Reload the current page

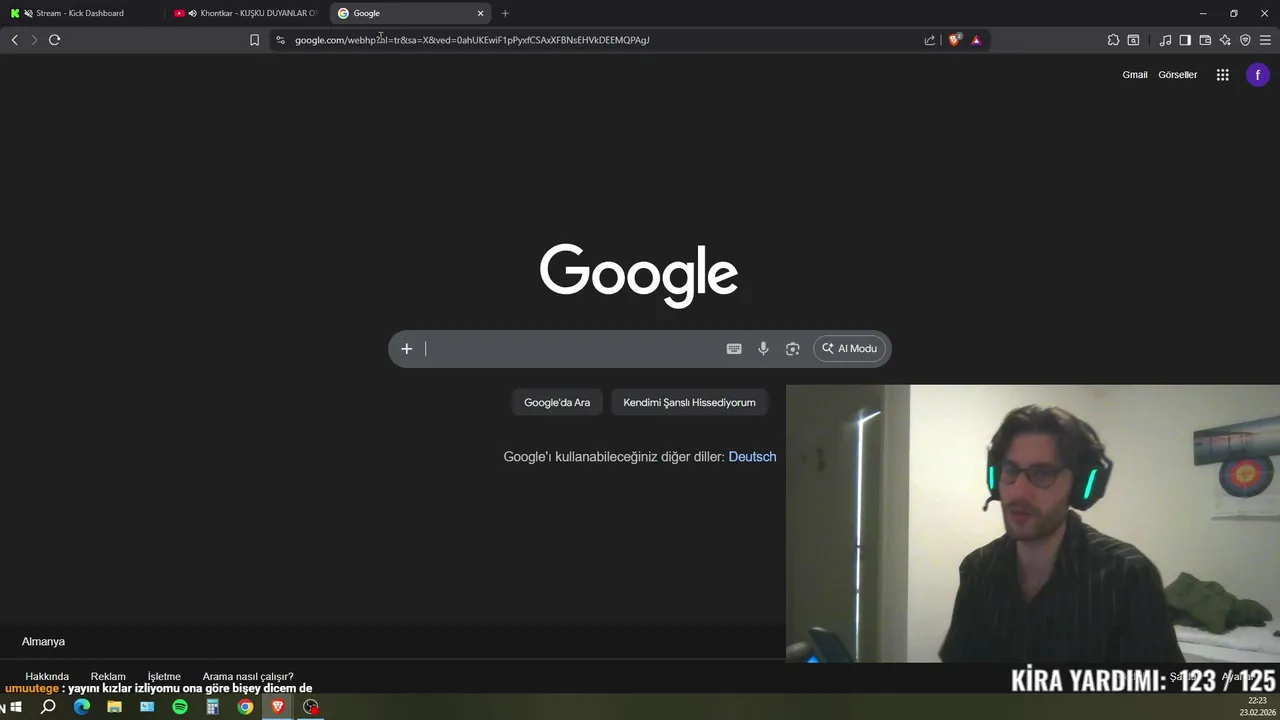pos(54,40)
